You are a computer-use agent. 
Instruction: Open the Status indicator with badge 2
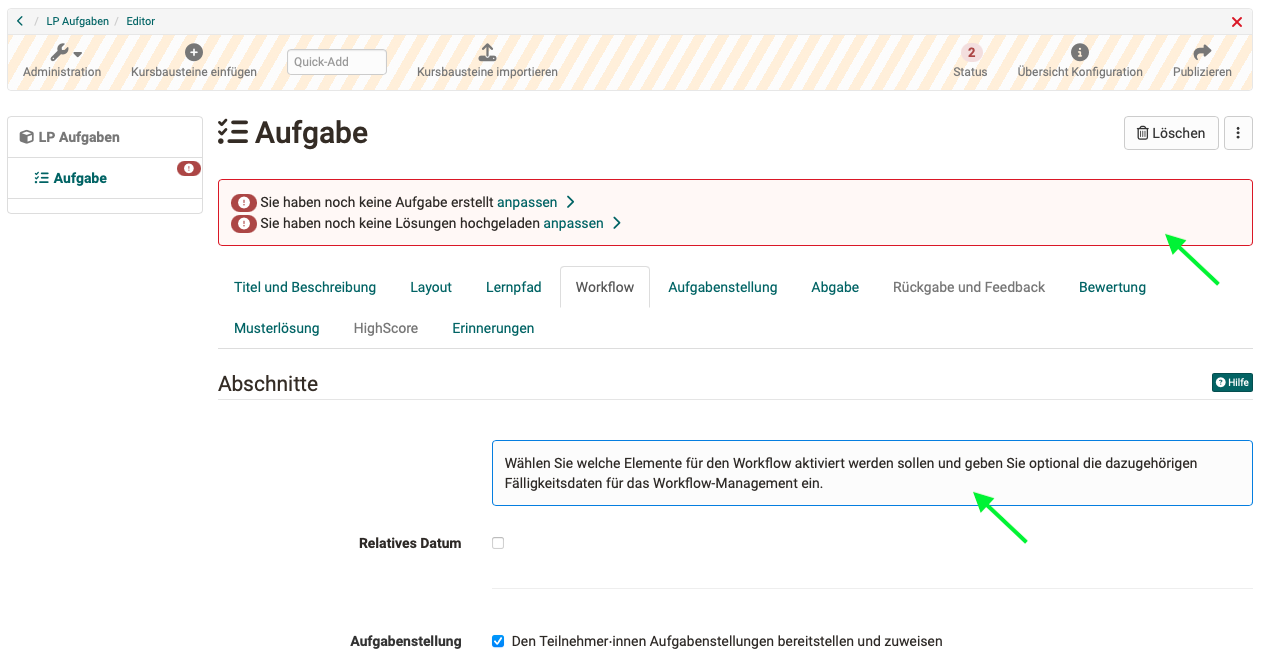[x=970, y=53]
